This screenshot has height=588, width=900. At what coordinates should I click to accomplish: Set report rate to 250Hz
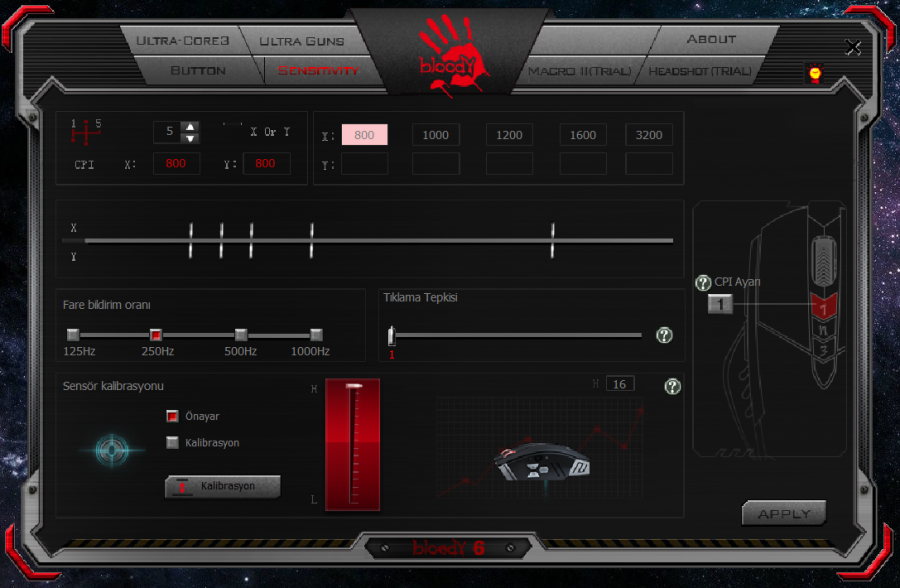pyautogui.click(x=156, y=335)
